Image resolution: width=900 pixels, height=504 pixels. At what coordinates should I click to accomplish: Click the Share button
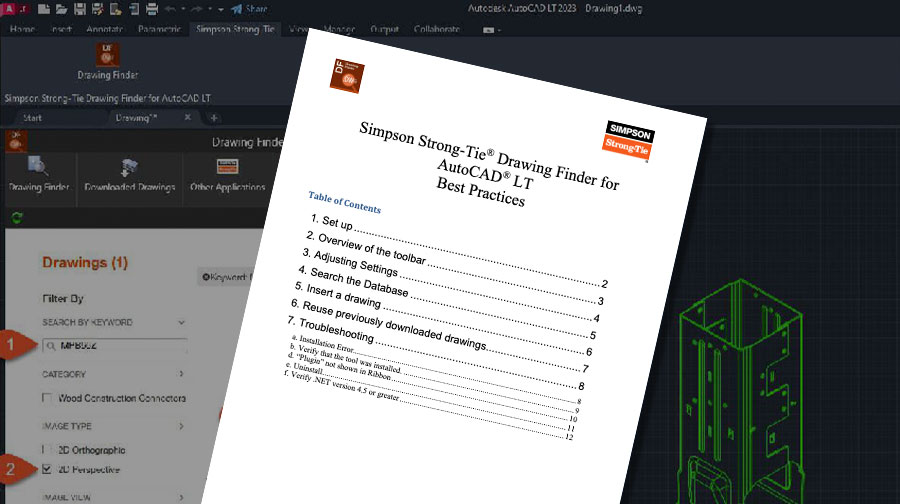pyautogui.click(x=250, y=9)
